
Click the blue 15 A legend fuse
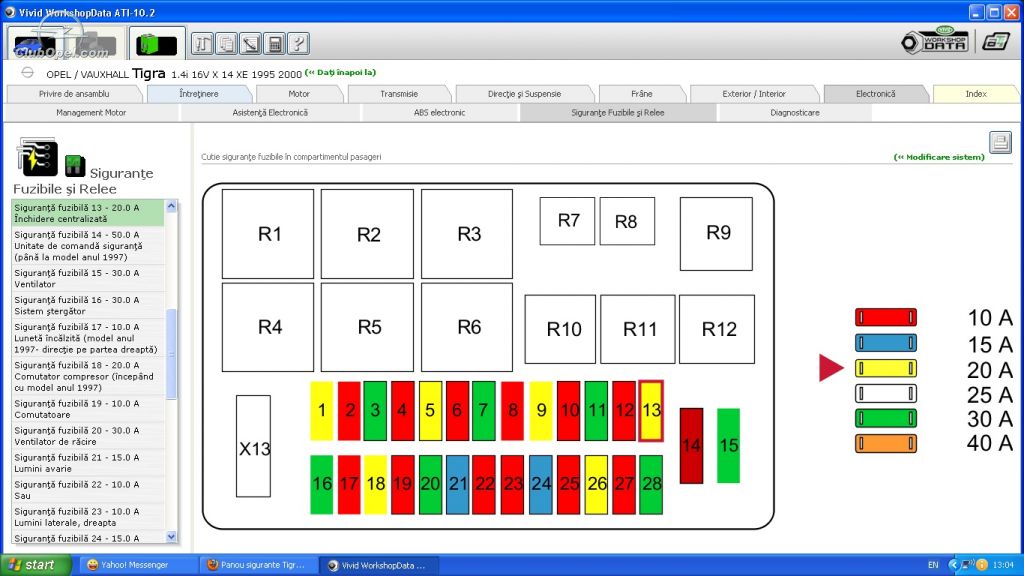point(886,343)
